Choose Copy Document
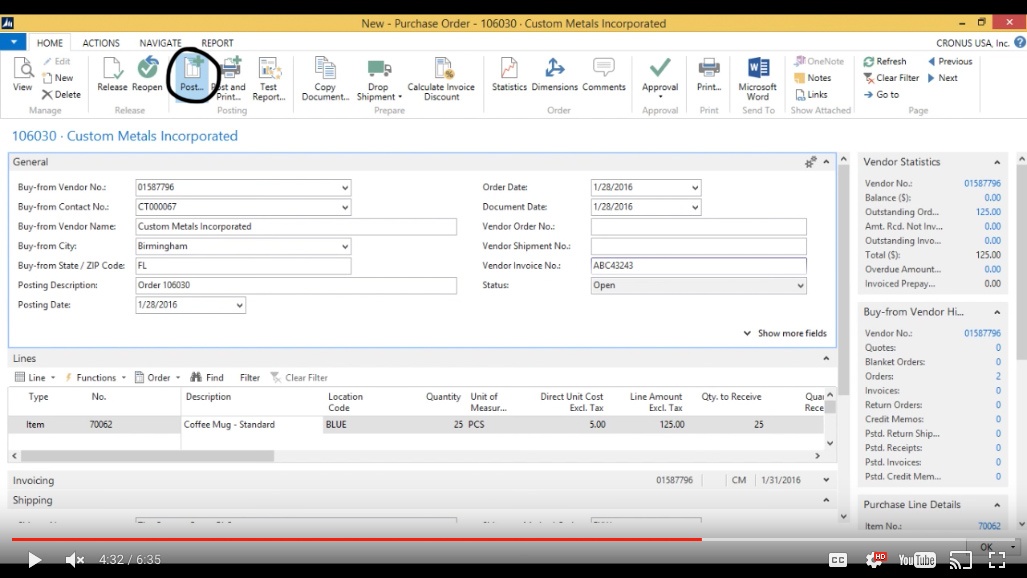 point(325,79)
